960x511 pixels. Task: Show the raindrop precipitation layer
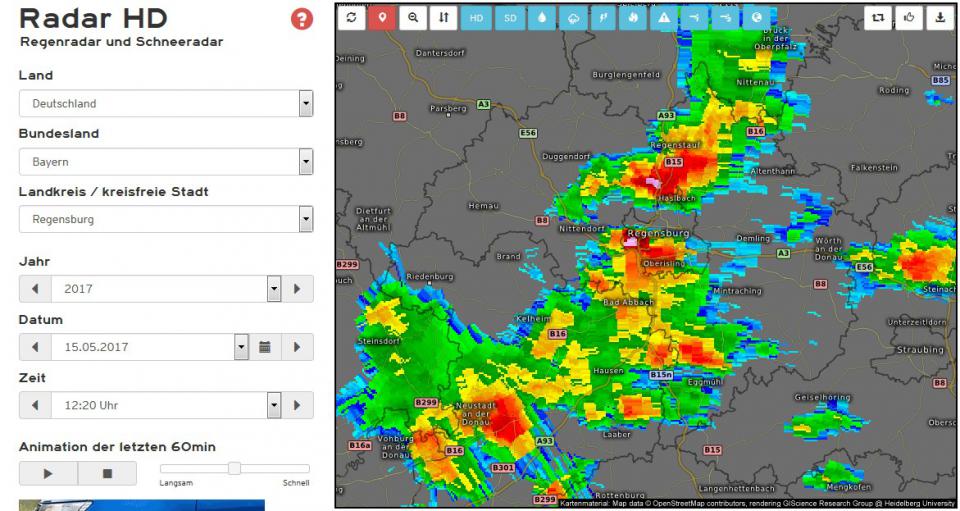coord(541,18)
